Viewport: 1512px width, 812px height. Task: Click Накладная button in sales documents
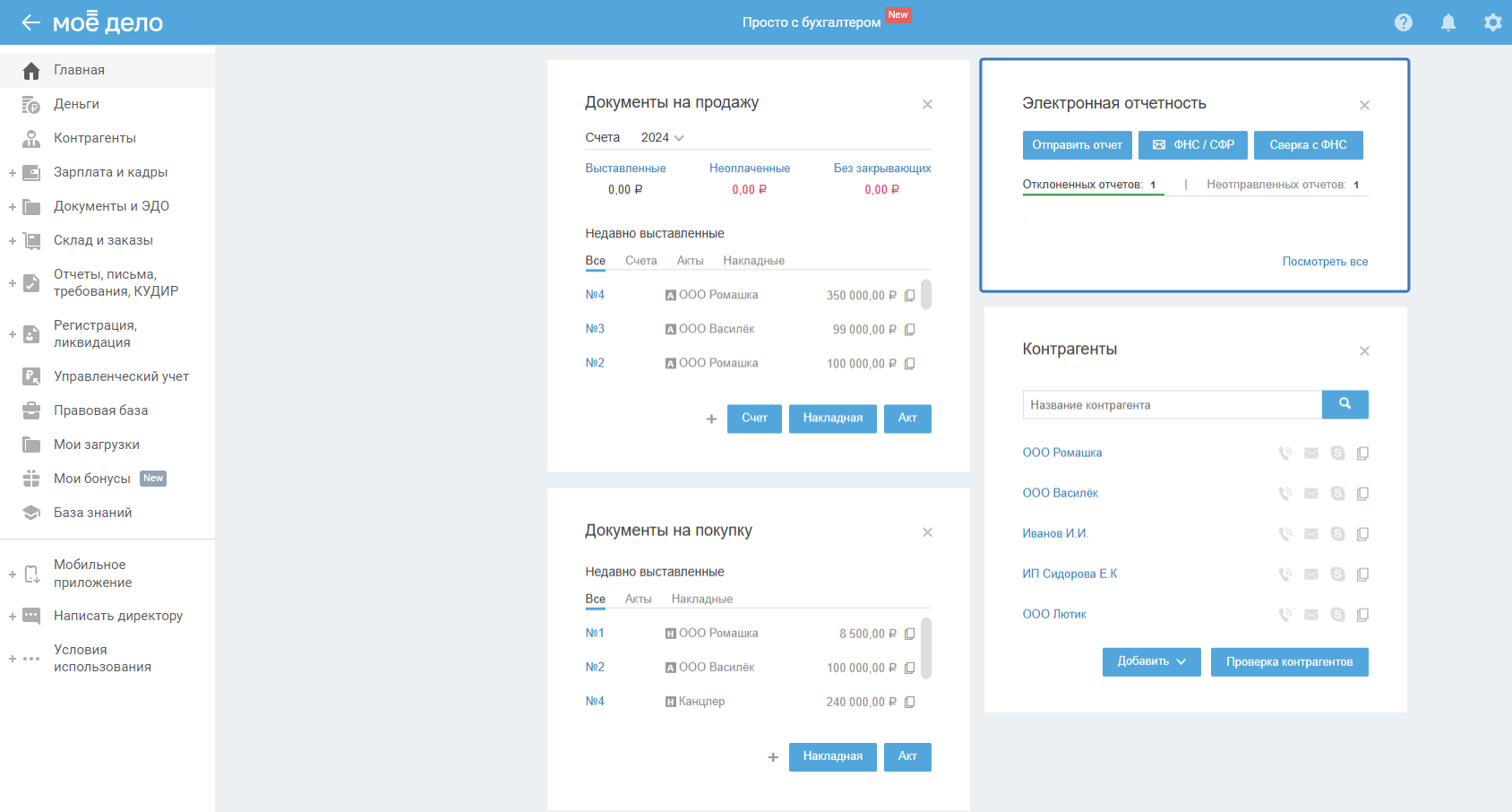tap(832, 419)
